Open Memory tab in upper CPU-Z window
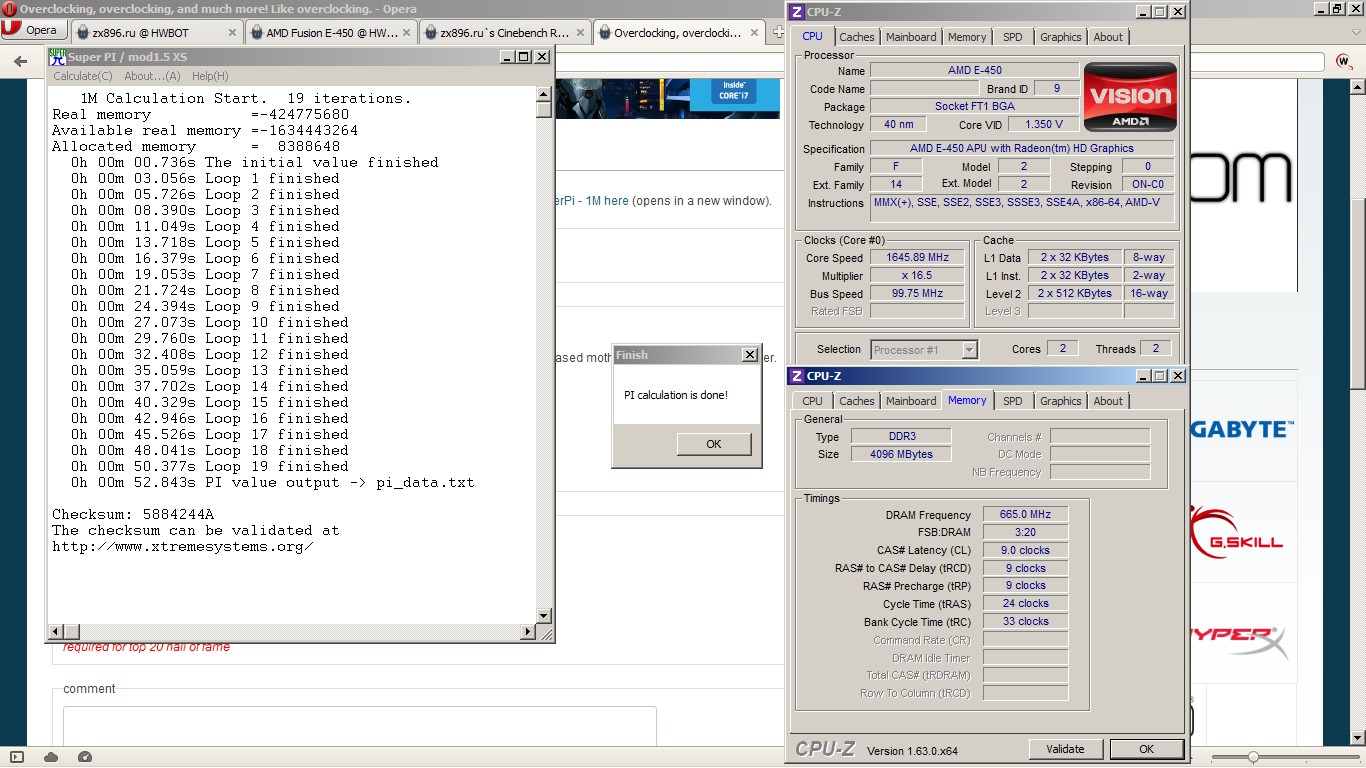The image size is (1366, 768). coord(967,37)
